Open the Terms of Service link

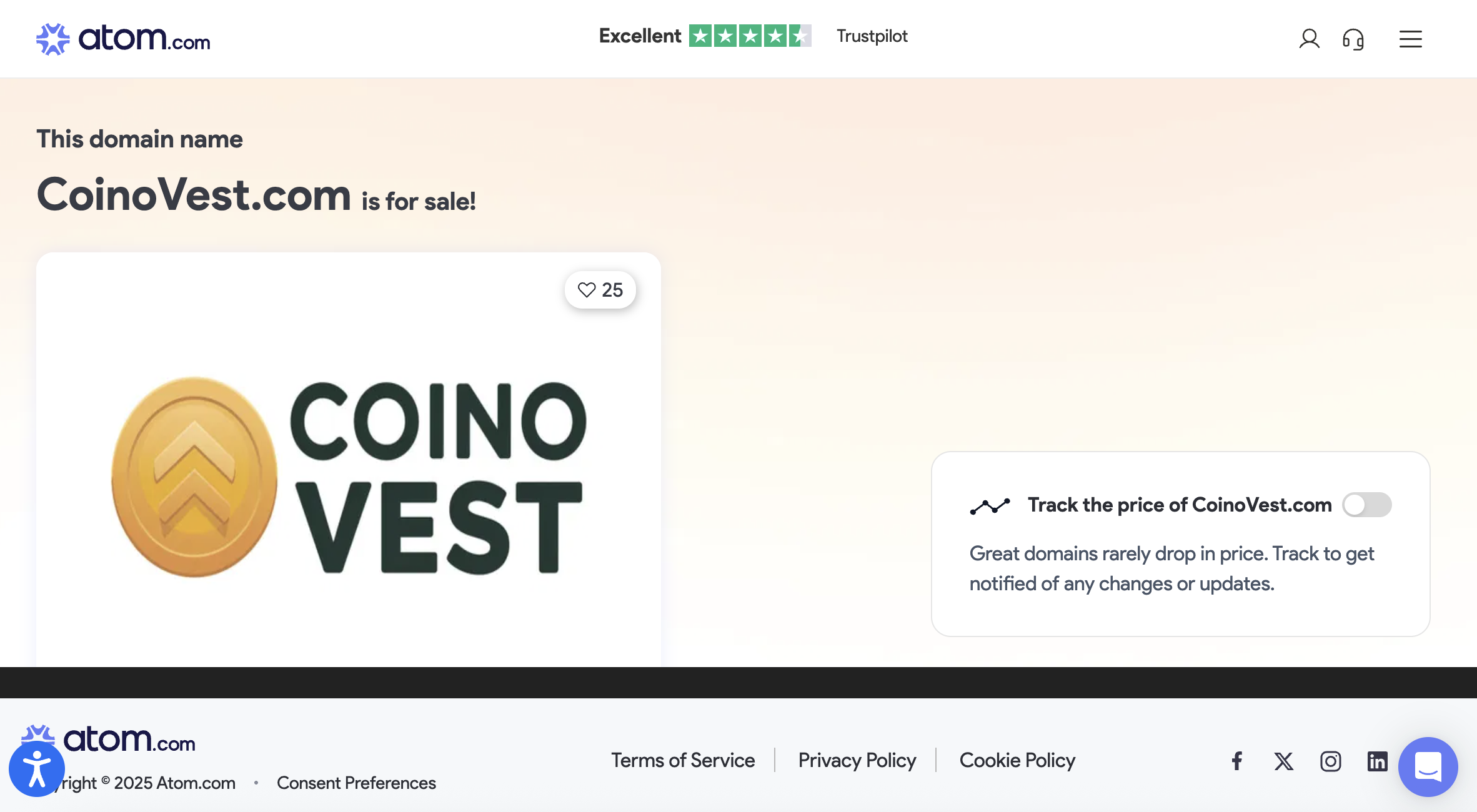(x=683, y=760)
